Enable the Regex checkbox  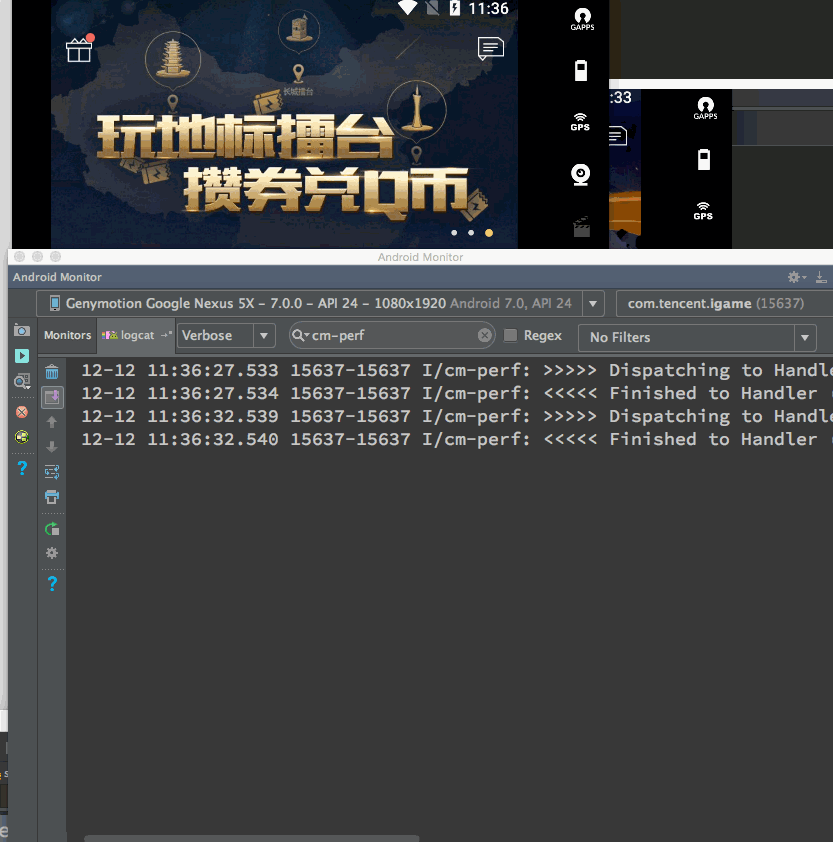pyautogui.click(x=510, y=335)
